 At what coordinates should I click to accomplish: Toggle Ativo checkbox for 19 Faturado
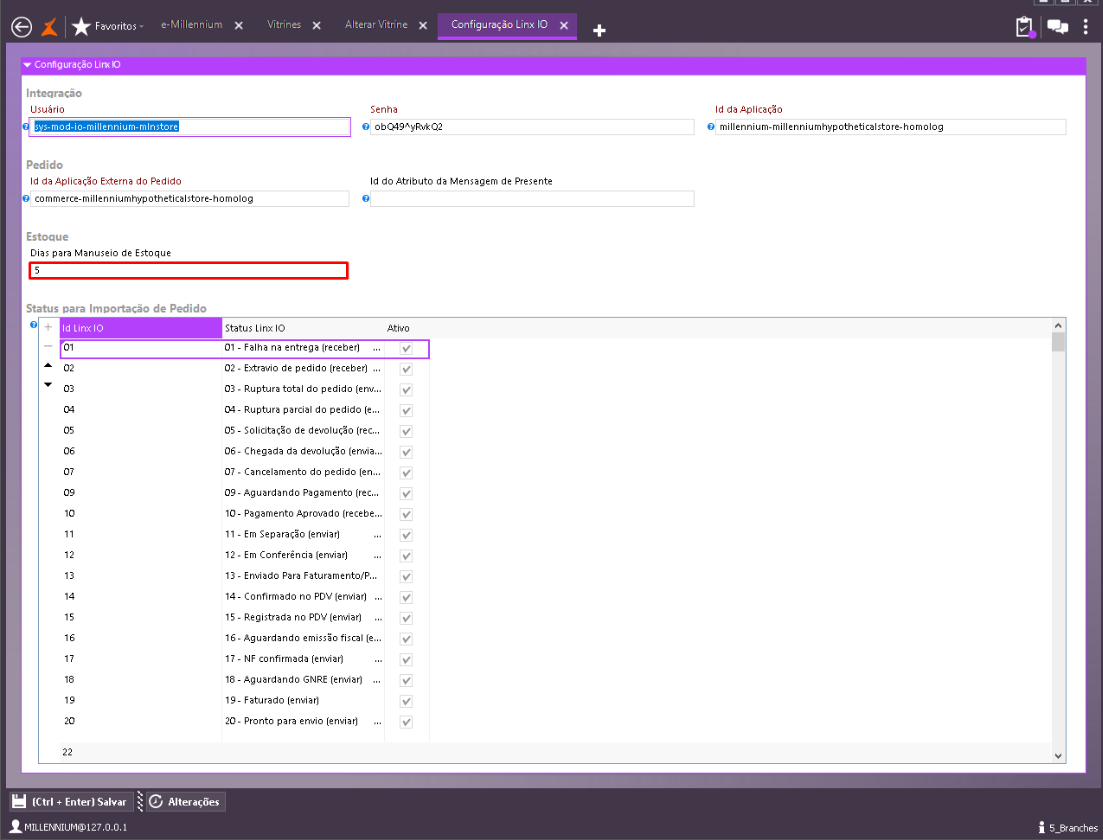click(406, 701)
